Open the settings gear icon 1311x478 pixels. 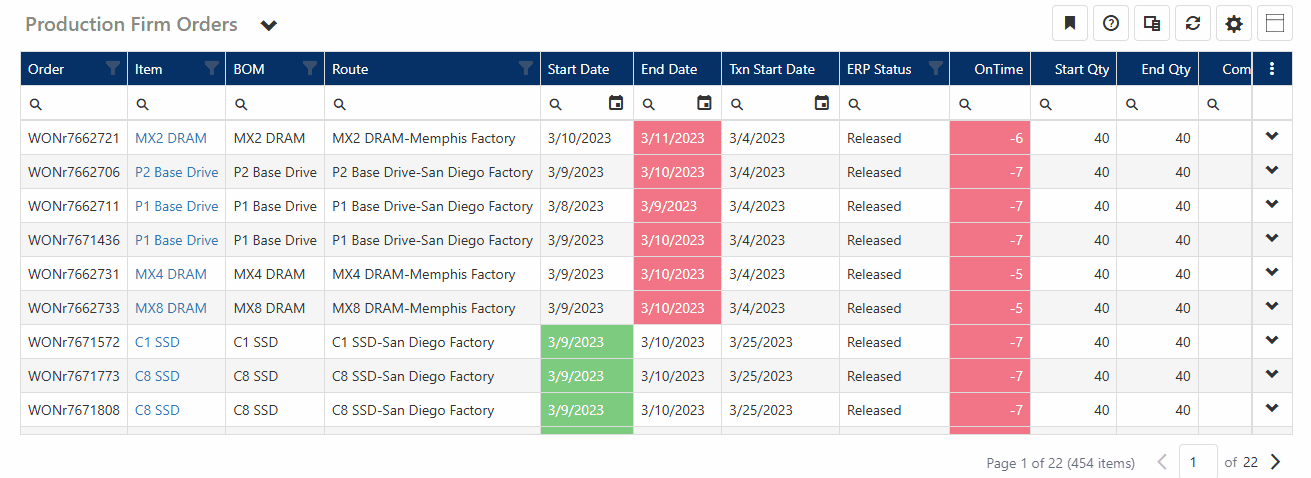pyautogui.click(x=1233, y=24)
